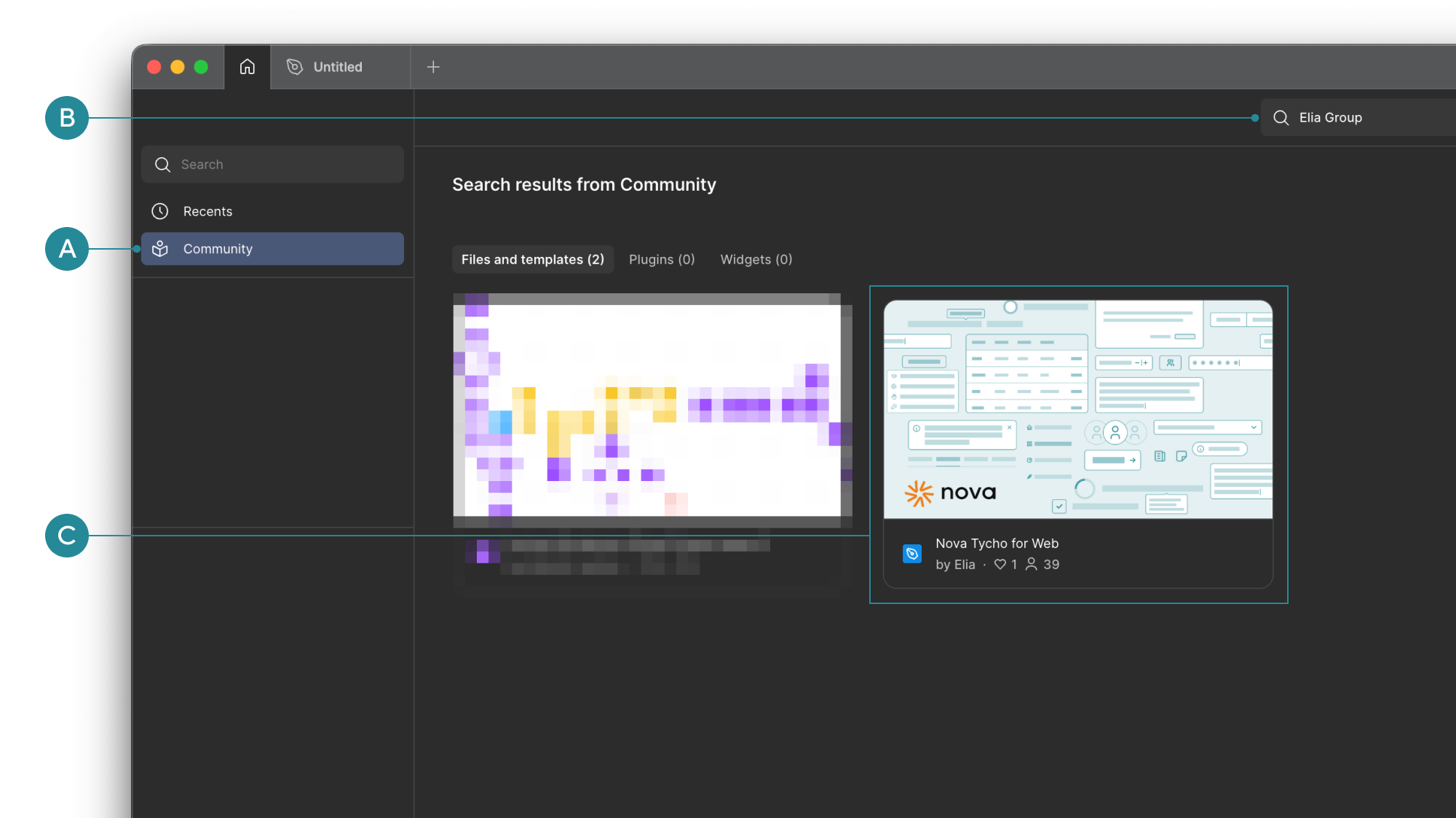Switch to the Plugins (0) tab
This screenshot has height=818, width=1456.
(662, 260)
